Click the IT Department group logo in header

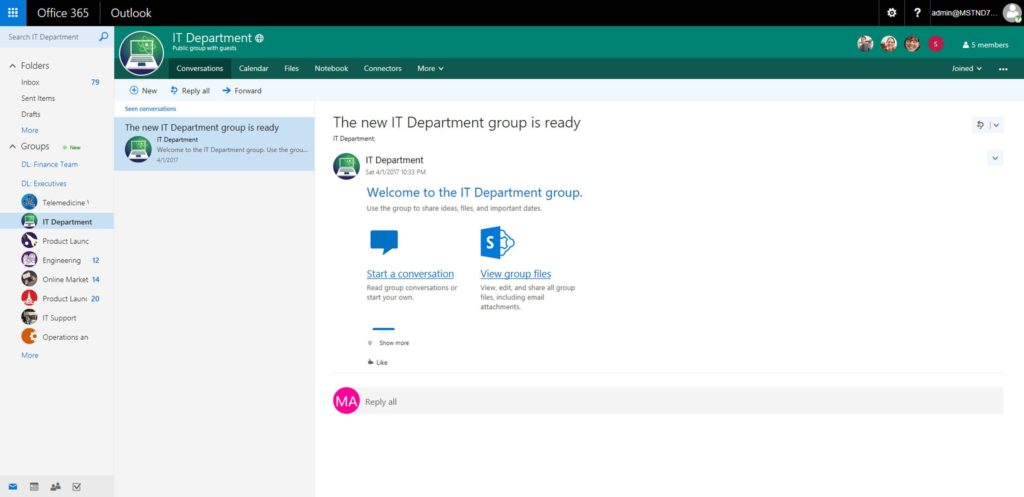point(142,53)
